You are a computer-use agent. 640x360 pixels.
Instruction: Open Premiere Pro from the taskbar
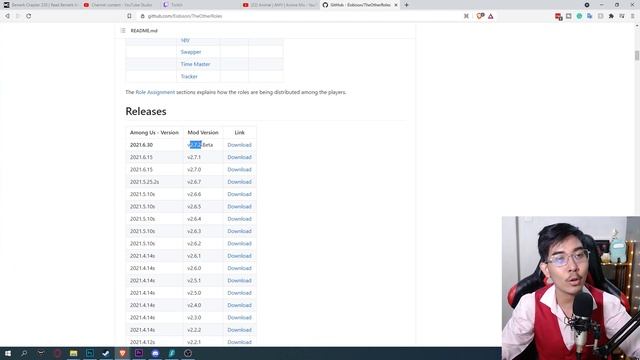coord(139,353)
